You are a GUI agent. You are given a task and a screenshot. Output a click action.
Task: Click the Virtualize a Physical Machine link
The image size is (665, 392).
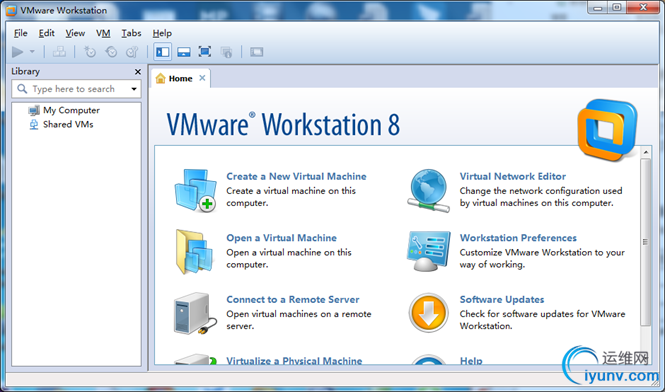point(294,361)
